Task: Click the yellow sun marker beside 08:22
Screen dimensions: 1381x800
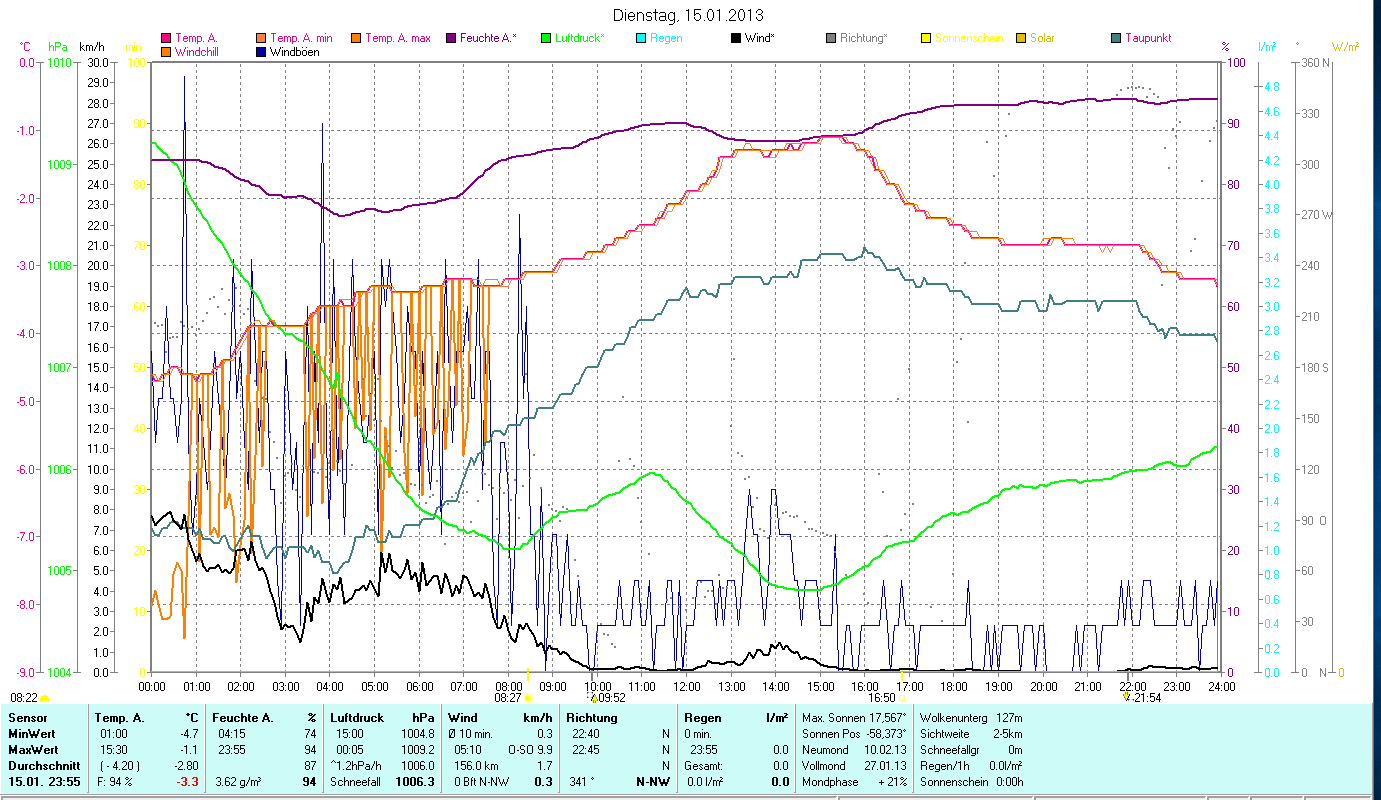Action: coord(44,698)
